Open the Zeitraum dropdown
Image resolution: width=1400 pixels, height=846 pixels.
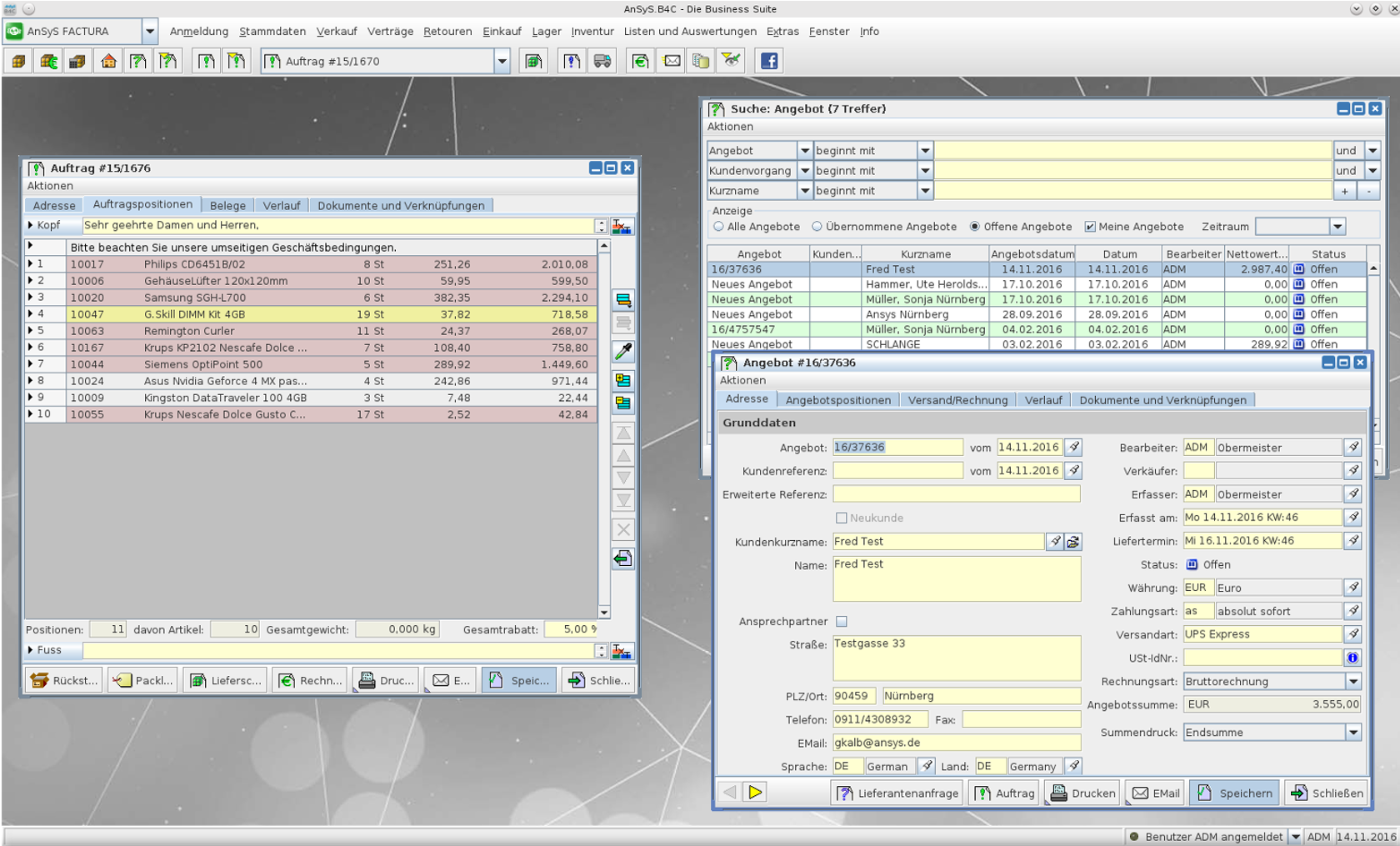coord(1337,227)
